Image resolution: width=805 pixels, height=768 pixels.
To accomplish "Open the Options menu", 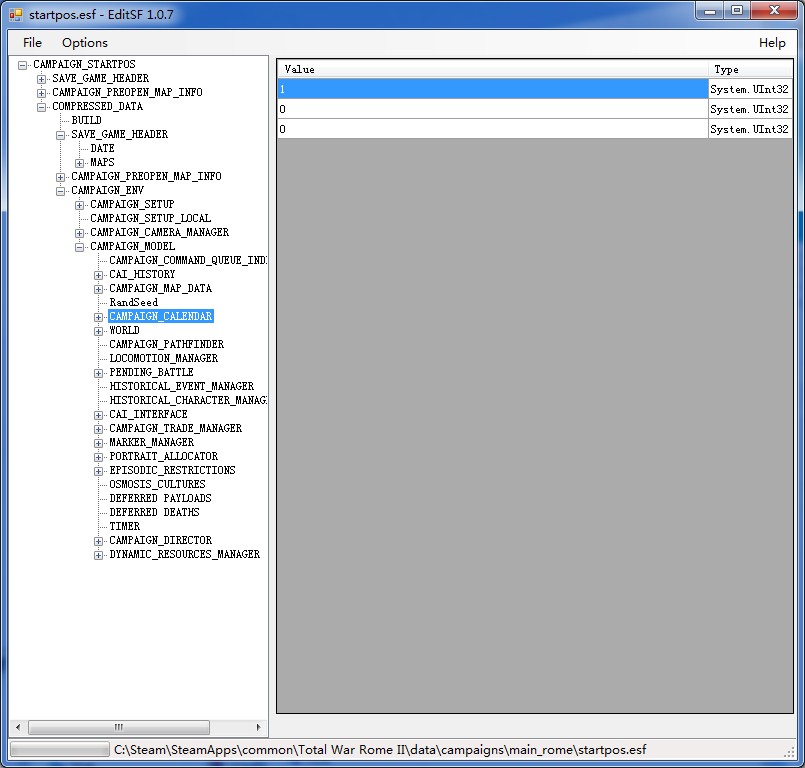I will pyautogui.click(x=85, y=43).
